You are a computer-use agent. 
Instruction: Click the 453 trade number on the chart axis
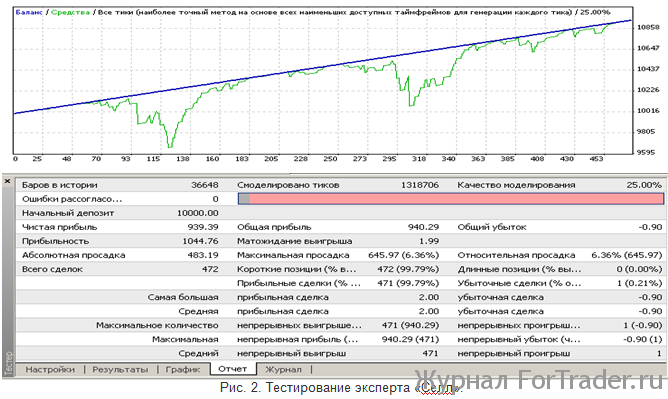[596, 159]
